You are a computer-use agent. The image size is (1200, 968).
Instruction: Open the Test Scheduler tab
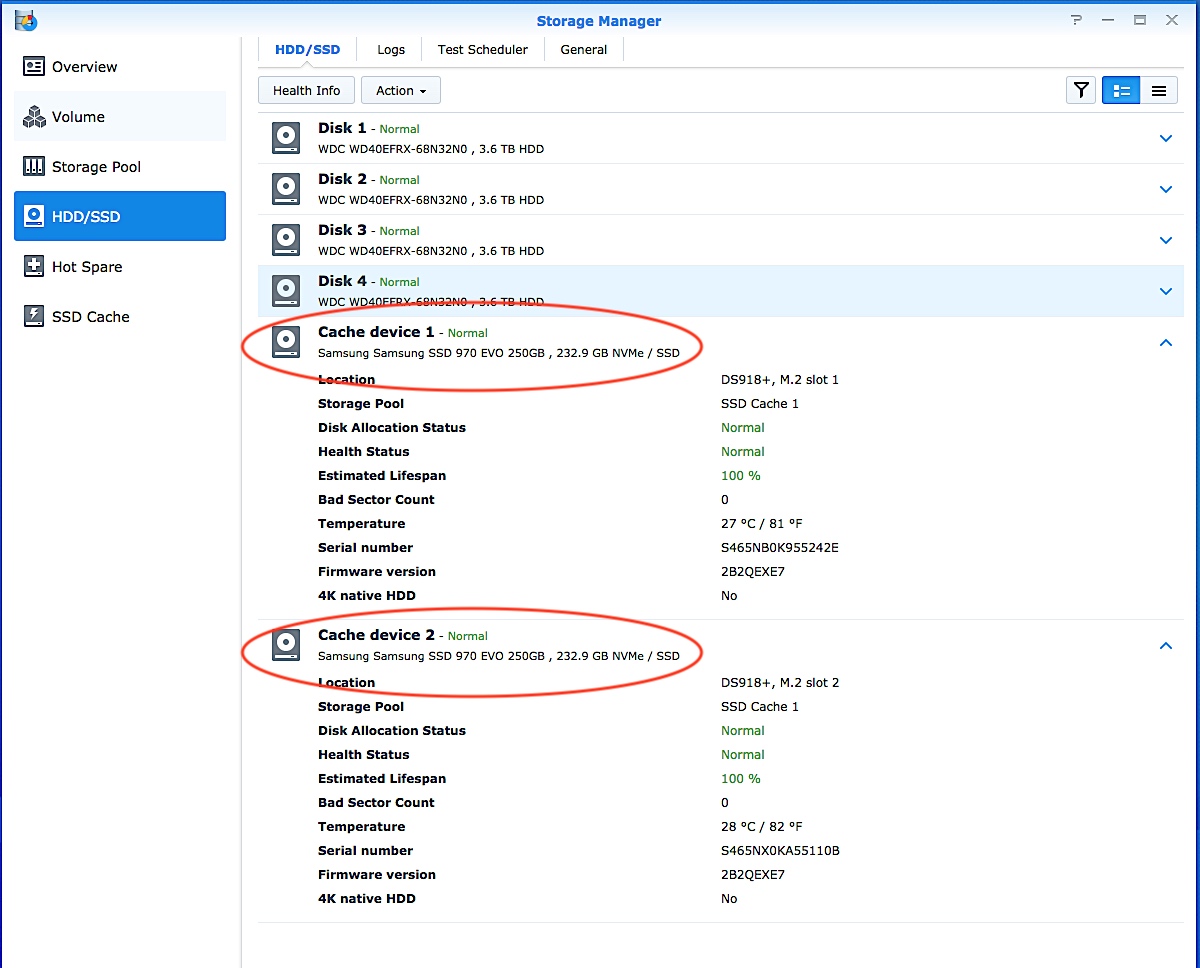(482, 50)
